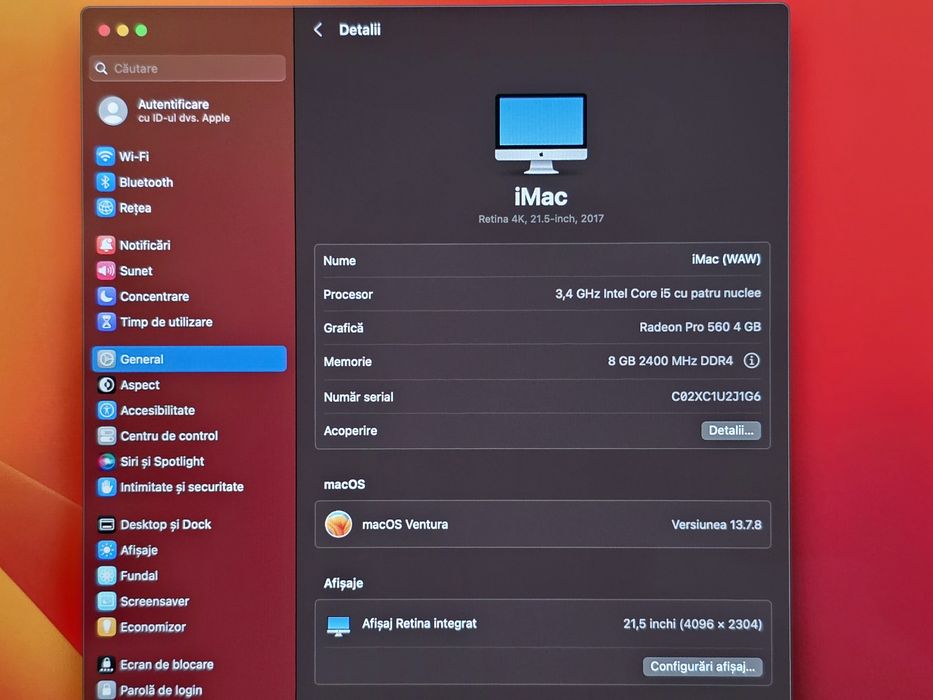Click Versiunea 13.7.8 text
The width and height of the screenshot is (933, 700).
point(716,524)
